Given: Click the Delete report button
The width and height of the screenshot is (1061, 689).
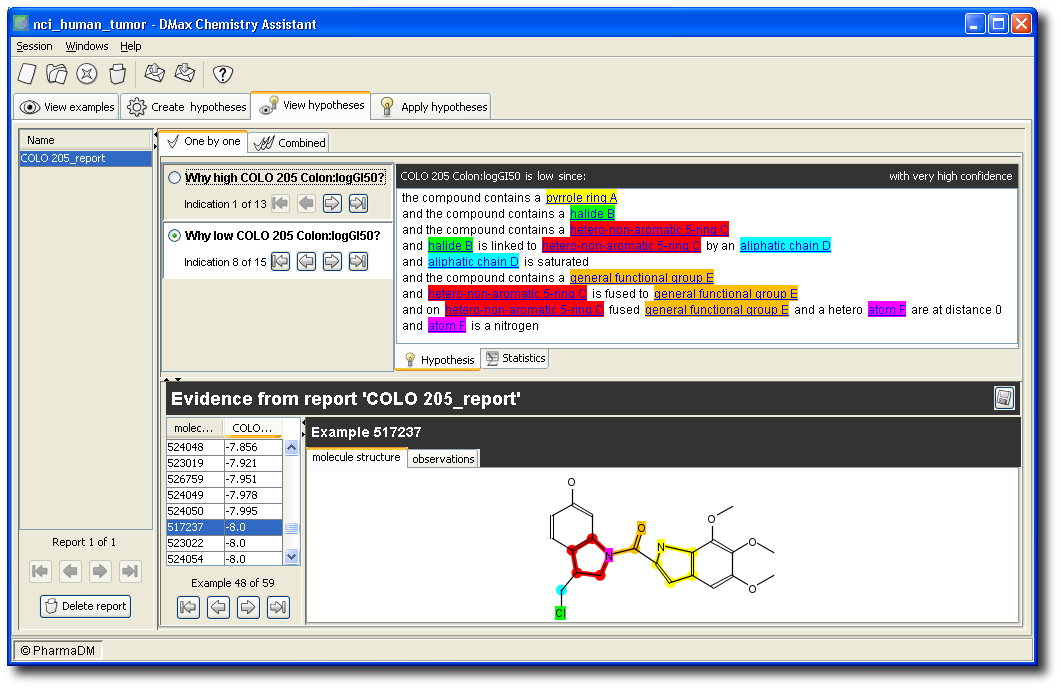Looking at the screenshot, I should coord(86,606).
